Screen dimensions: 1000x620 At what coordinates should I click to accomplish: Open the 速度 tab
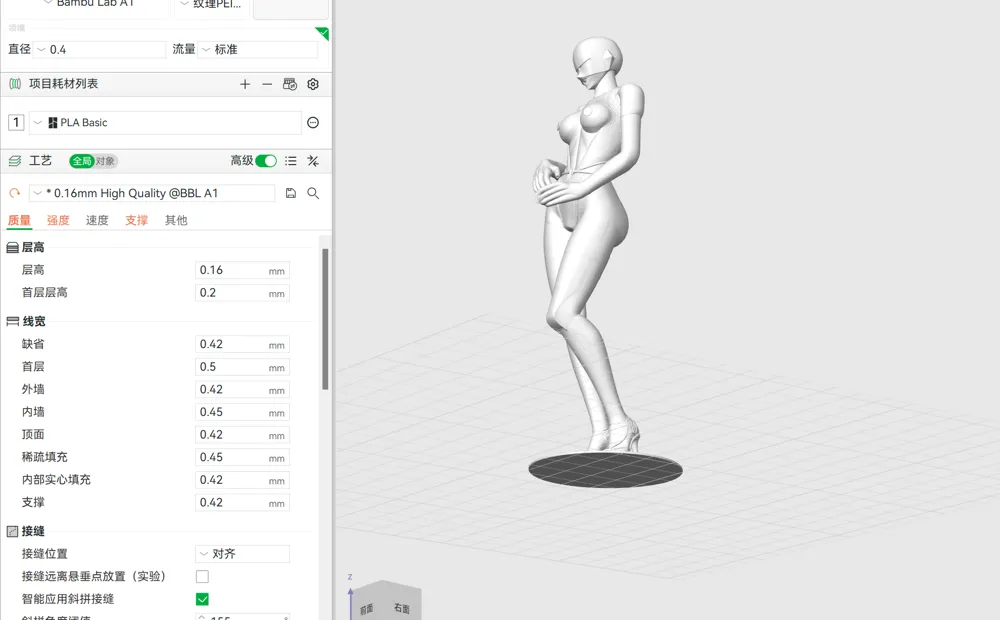(x=97, y=220)
